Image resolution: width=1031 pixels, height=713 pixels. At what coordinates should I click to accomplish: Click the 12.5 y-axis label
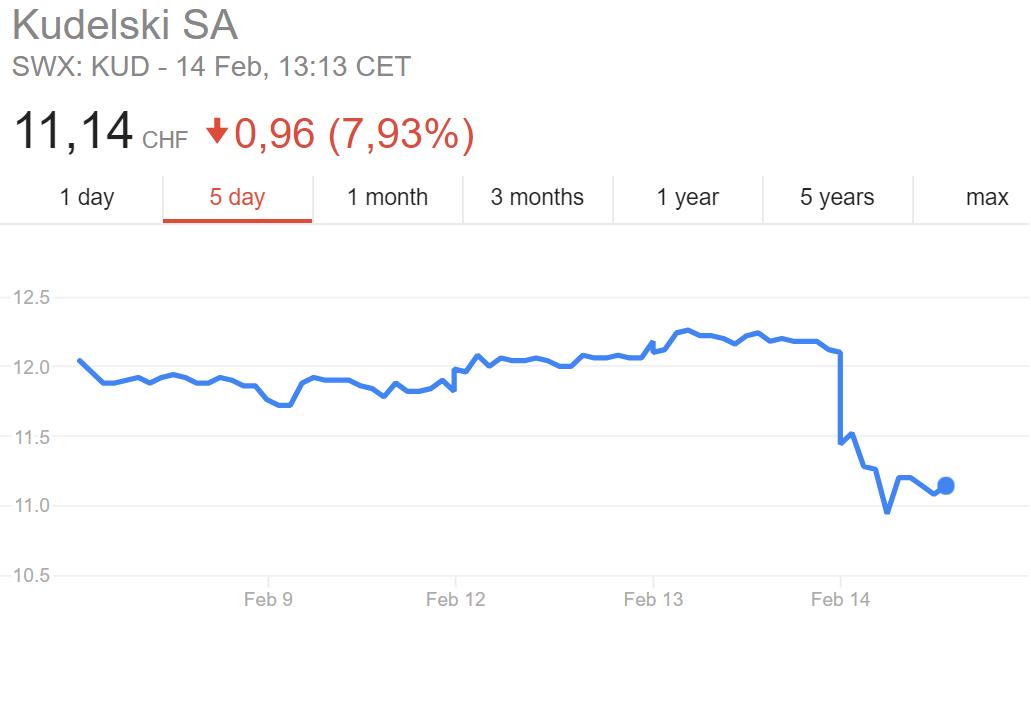[x=31, y=297]
